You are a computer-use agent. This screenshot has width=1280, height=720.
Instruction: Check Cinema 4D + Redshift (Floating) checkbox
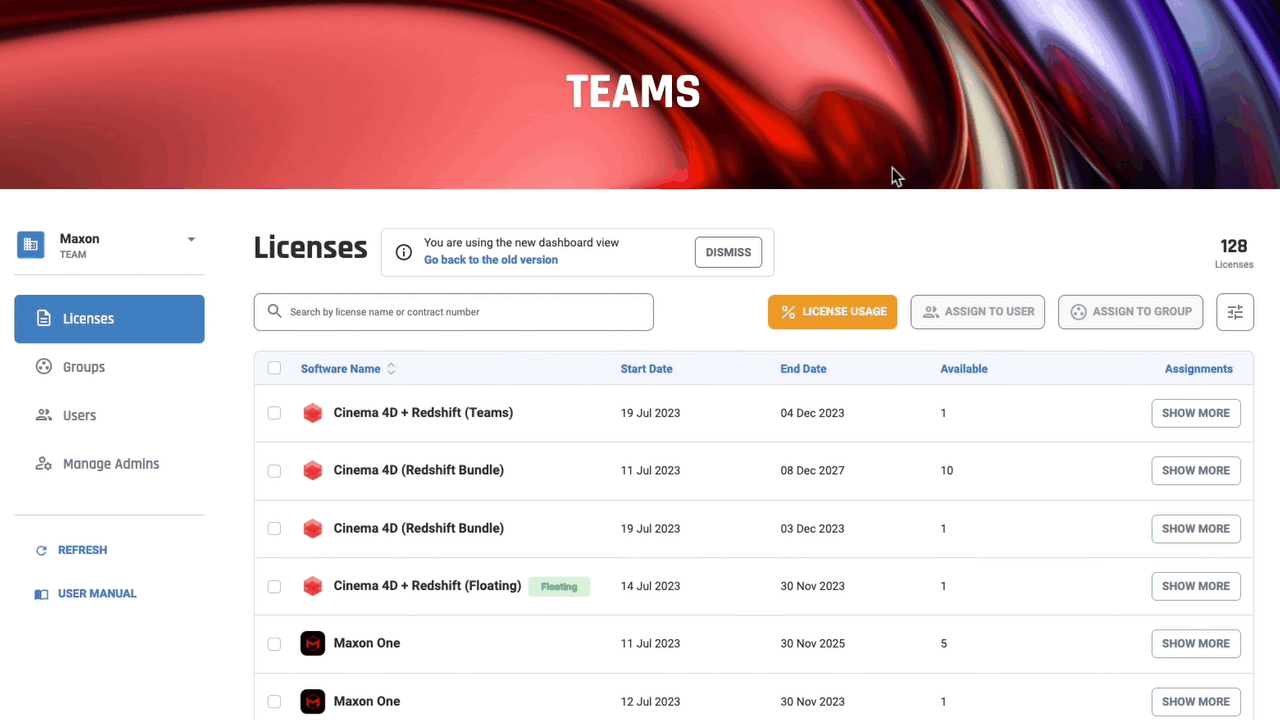[274, 586]
